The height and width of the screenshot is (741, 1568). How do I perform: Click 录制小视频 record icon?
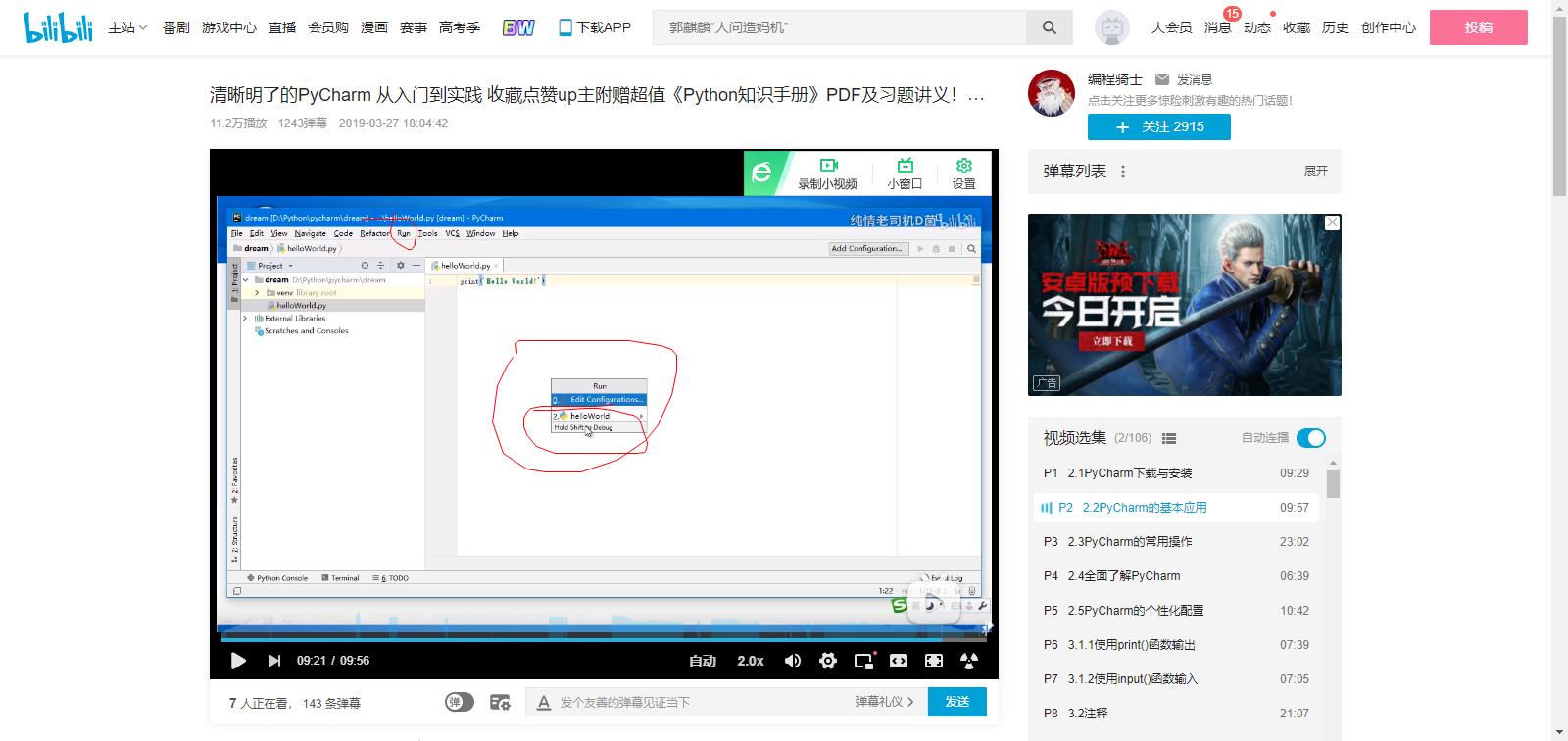(828, 173)
